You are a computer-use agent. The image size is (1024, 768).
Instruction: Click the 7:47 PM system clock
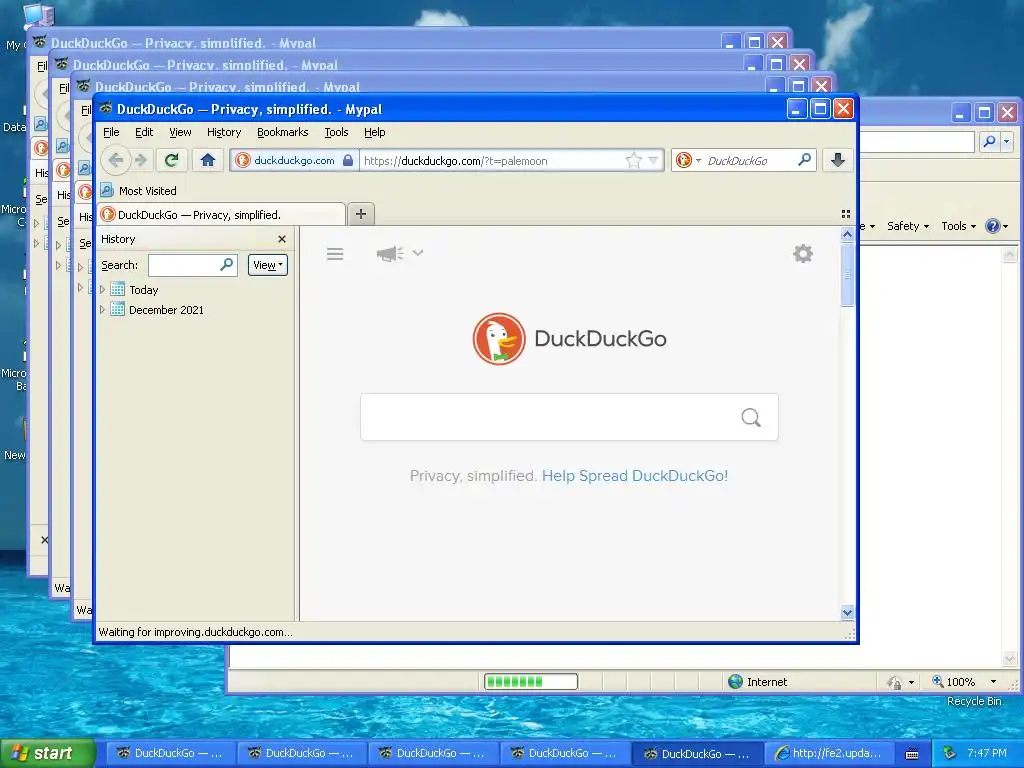[x=987, y=753]
